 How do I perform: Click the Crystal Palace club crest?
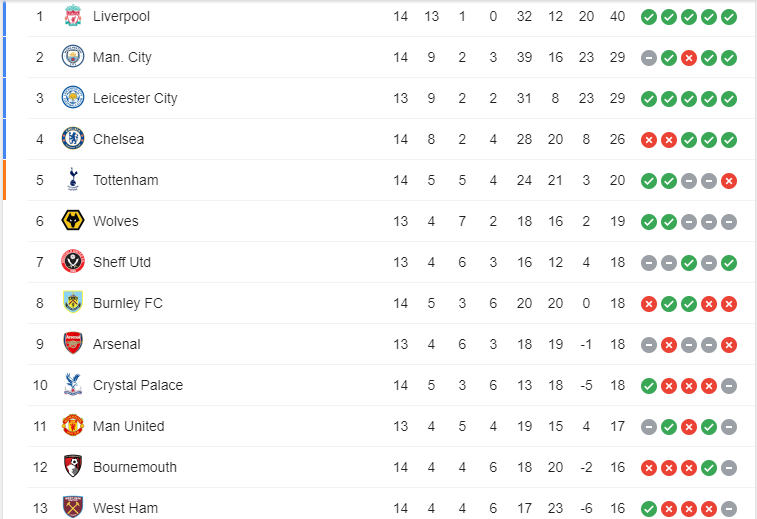click(72, 385)
